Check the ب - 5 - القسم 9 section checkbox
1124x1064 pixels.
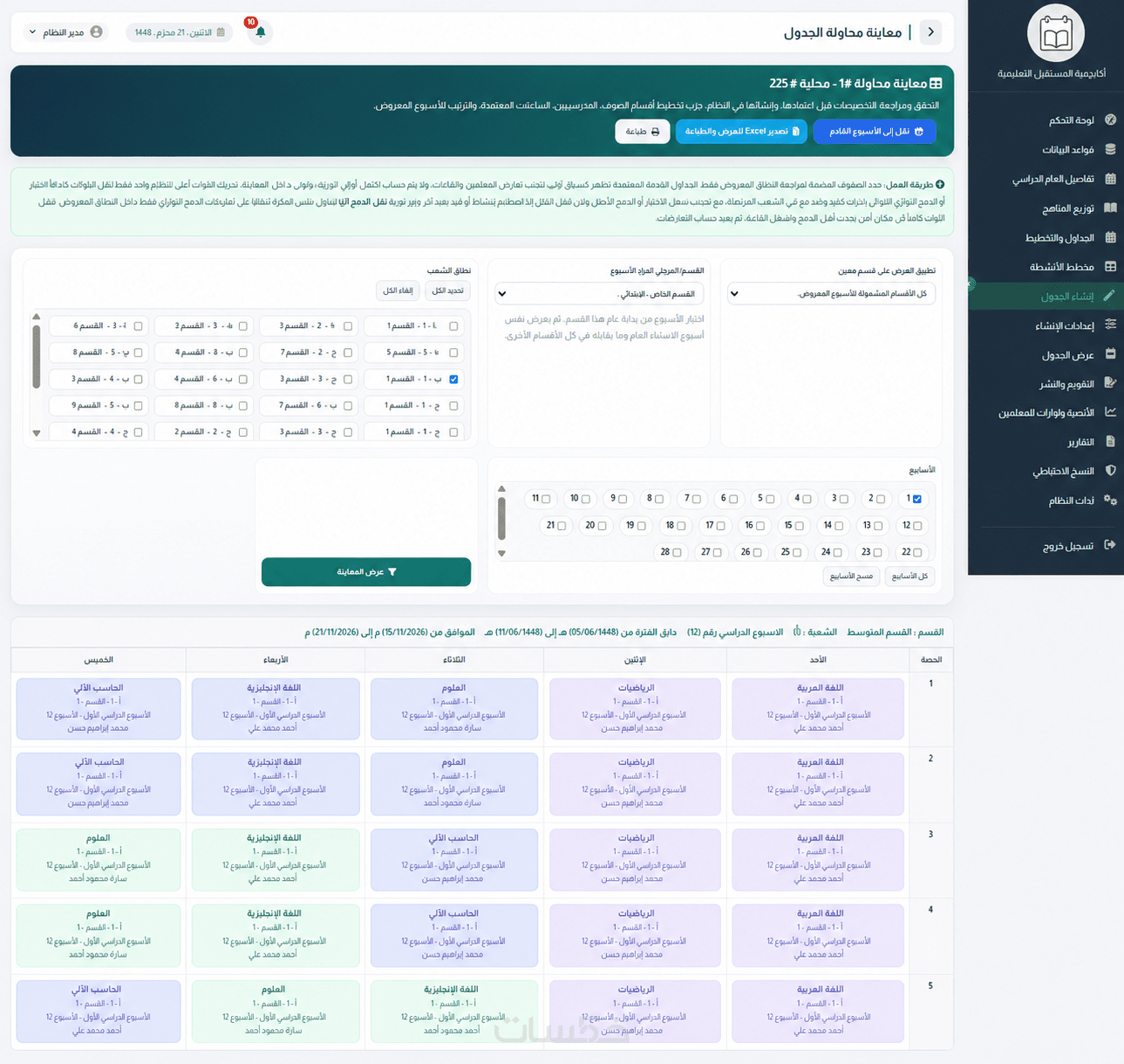(x=138, y=406)
